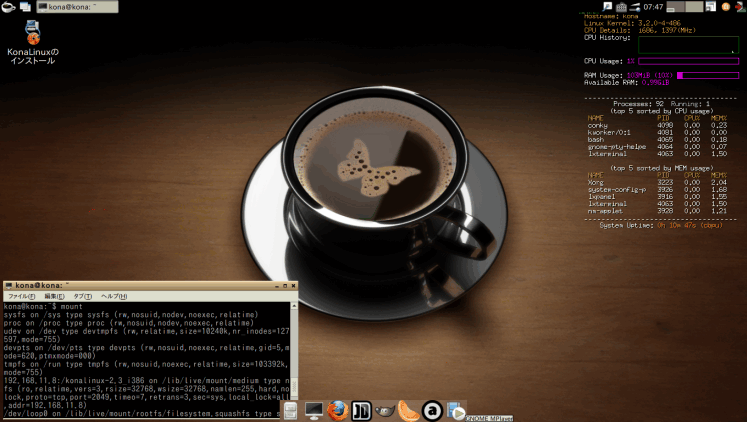Click the 'nm-applet' process row
The image size is (747, 422).
(657, 211)
